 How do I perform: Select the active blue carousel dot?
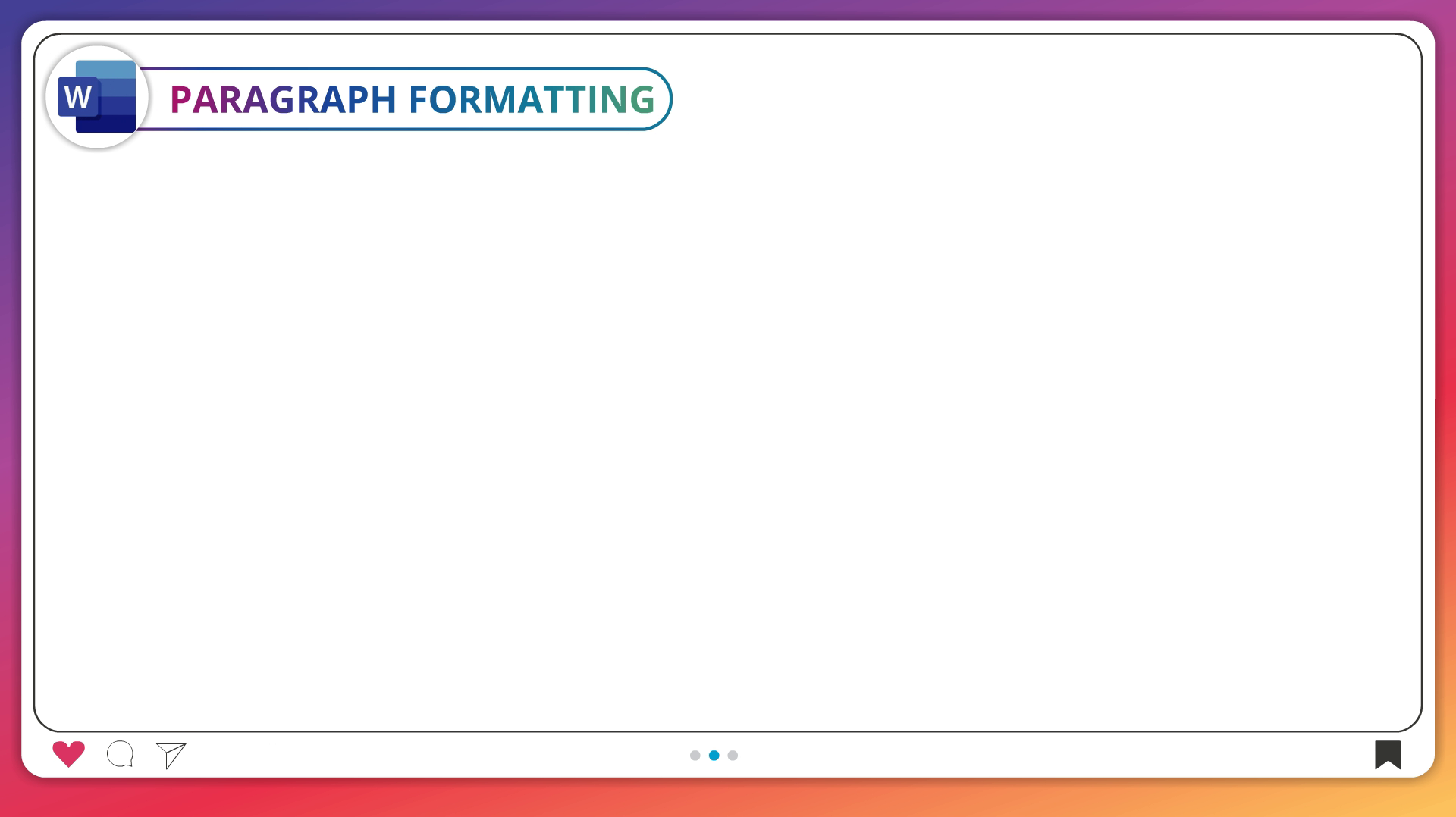(714, 756)
